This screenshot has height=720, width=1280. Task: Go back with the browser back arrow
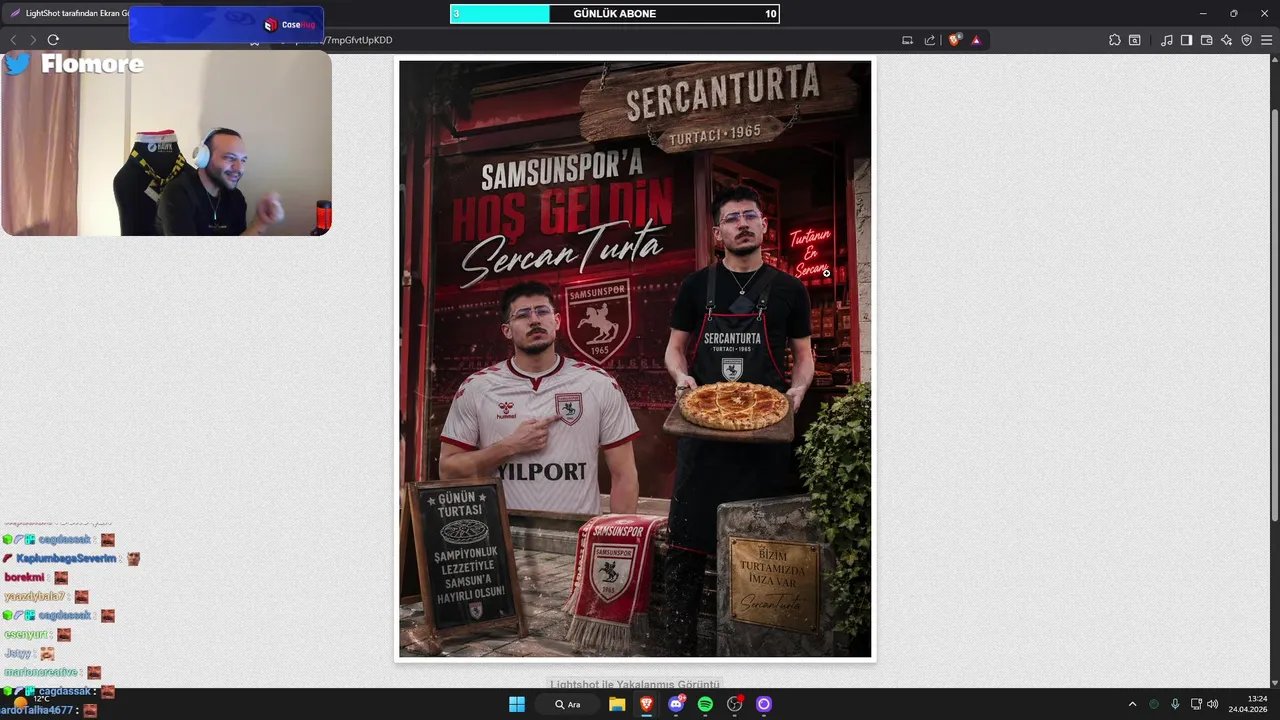[x=13, y=40]
